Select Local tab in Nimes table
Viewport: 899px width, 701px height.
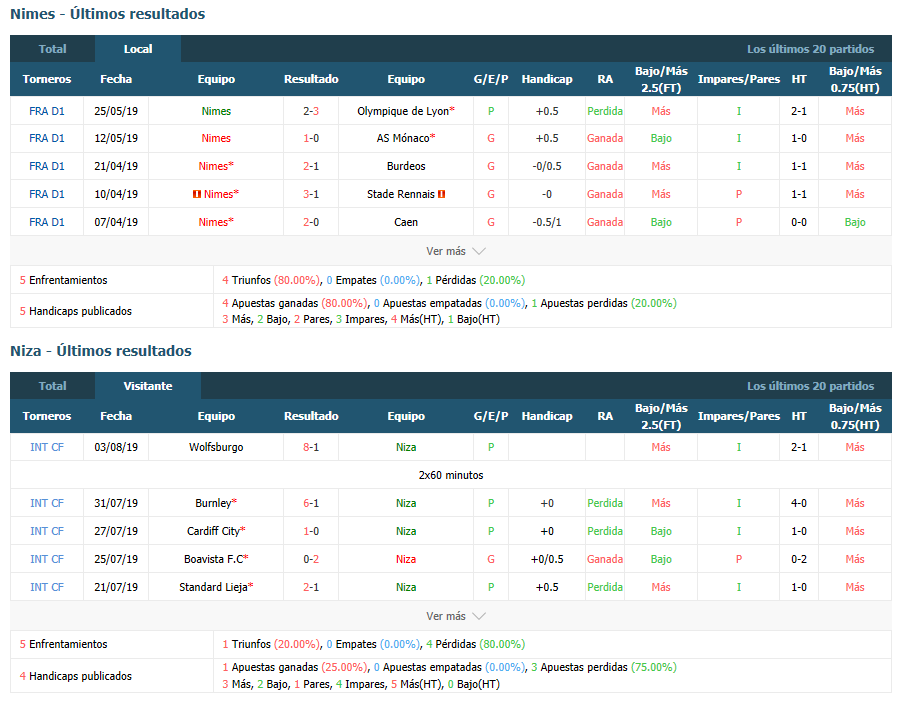tap(138, 49)
